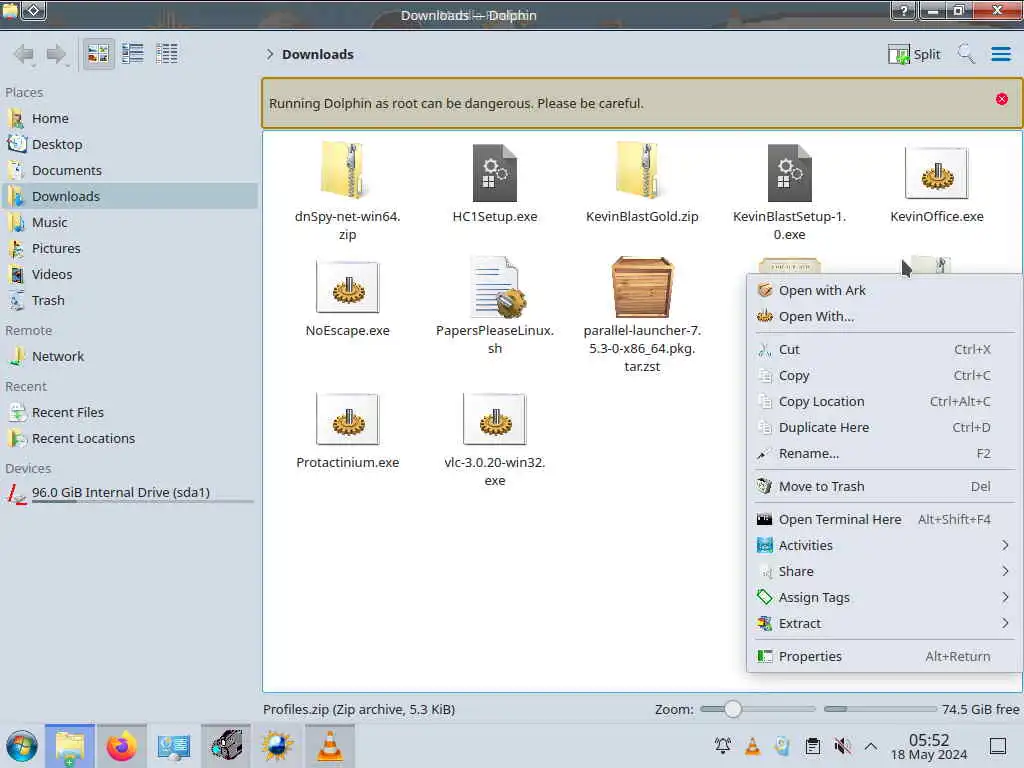Click Show Desktop button in taskbar
This screenshot has width=1024, height=768.
(998, 746)
